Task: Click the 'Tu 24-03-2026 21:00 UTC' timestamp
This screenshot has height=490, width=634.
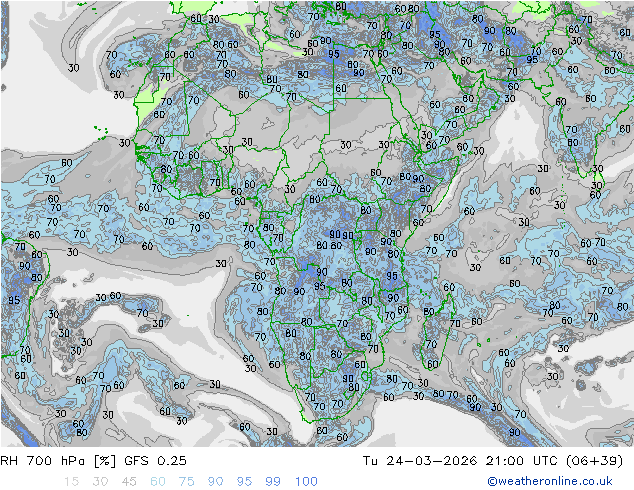Action: pos(460,460)
